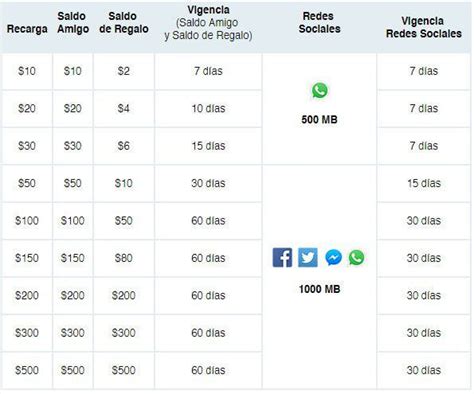
Task: Select the Saldo de Regalo header
Action: click(x=124, y=22)
